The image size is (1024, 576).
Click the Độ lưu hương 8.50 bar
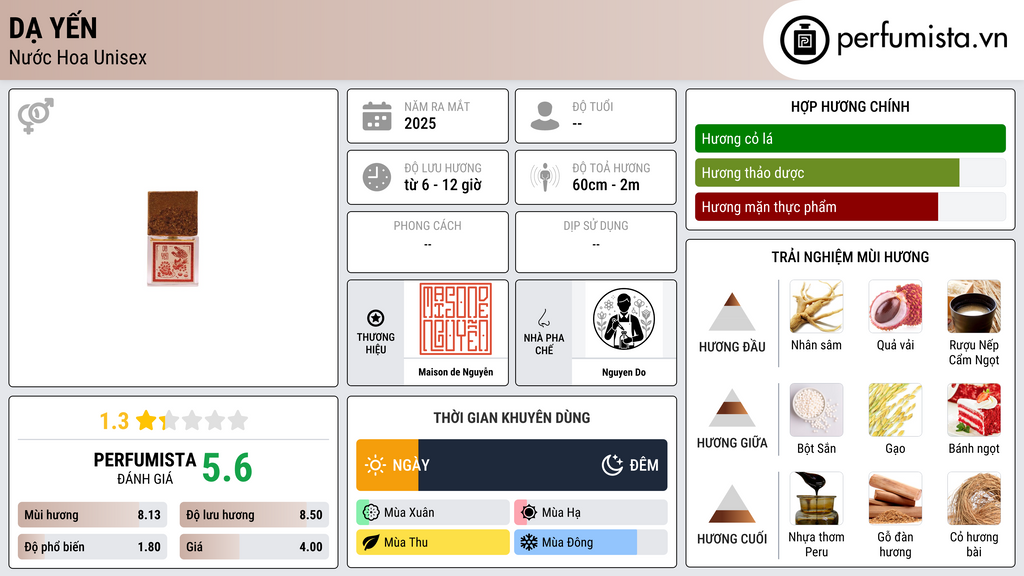pos(254,515)
